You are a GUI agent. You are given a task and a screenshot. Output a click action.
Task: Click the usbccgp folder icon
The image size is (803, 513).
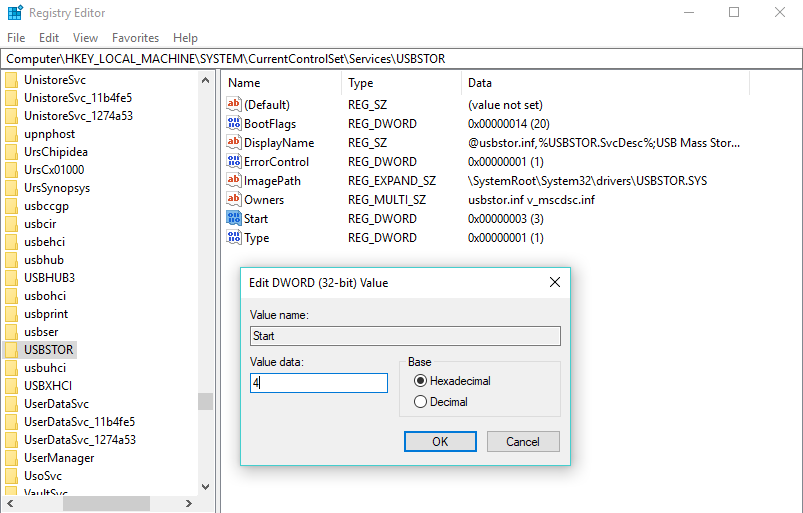[11, 206]
